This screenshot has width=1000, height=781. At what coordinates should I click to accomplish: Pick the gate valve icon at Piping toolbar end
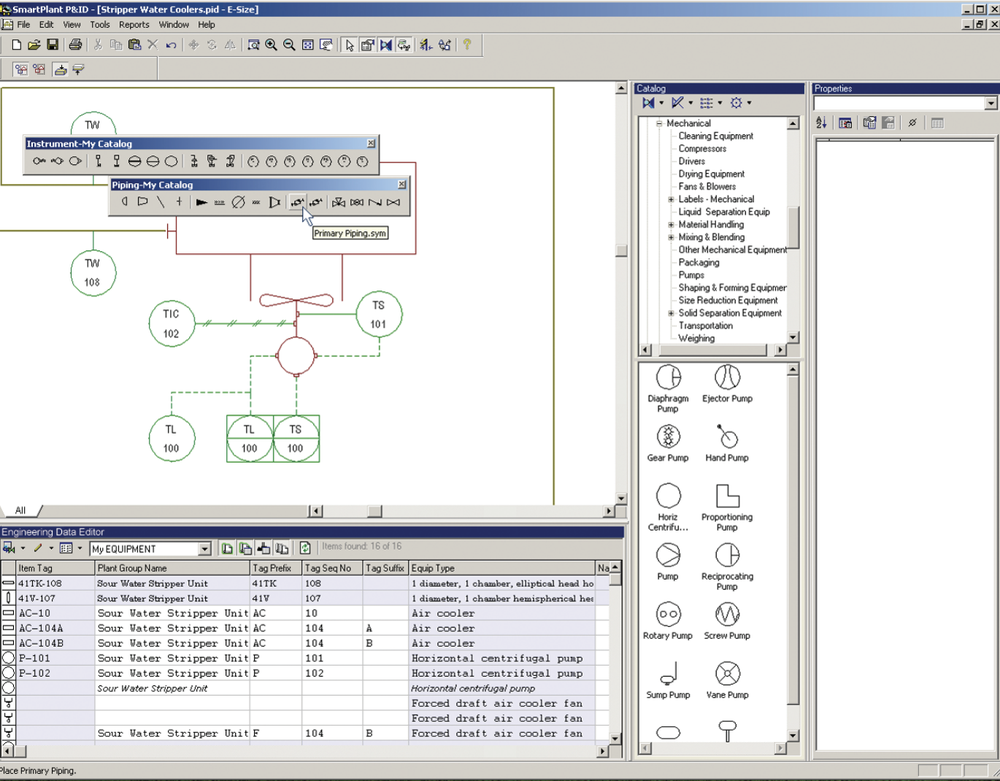point(393,202)
